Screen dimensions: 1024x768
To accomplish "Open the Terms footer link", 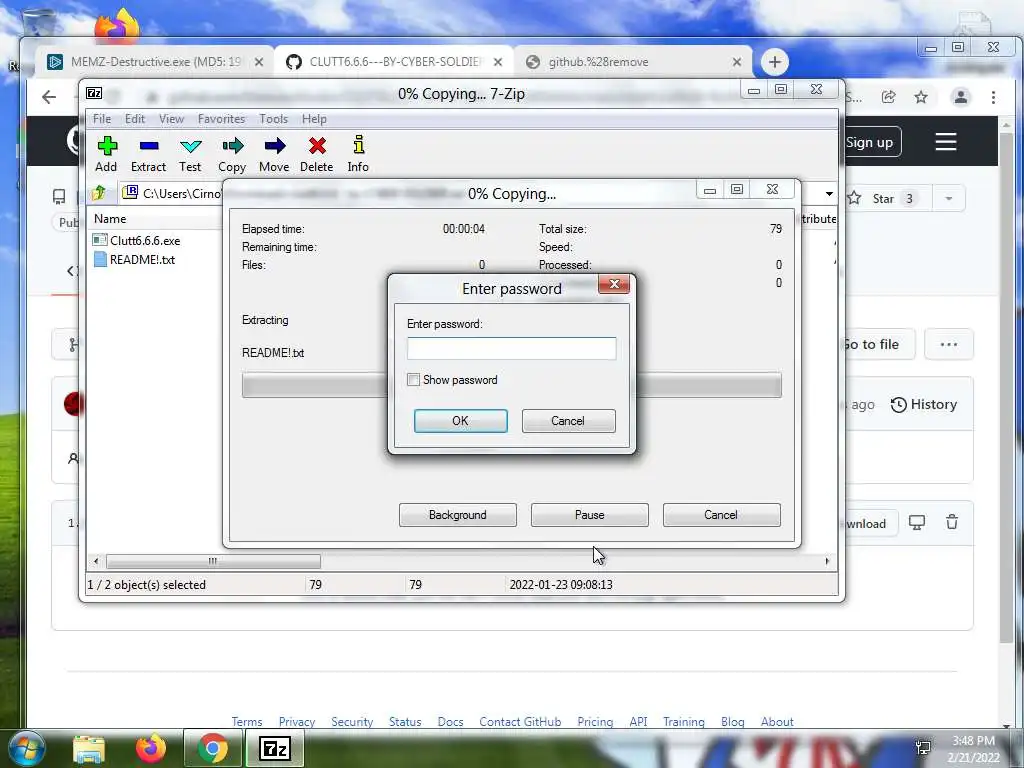I will coord(247,722).
